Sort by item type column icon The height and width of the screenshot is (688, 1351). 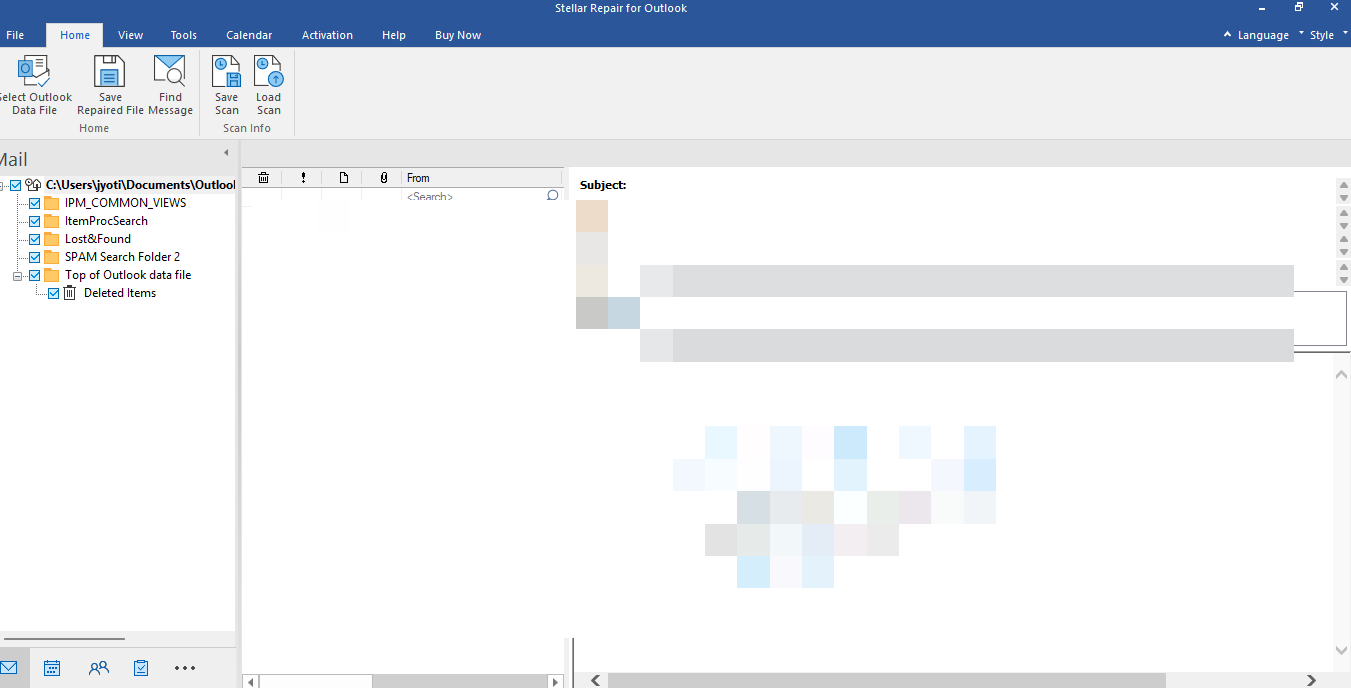(x=343, y=178)
